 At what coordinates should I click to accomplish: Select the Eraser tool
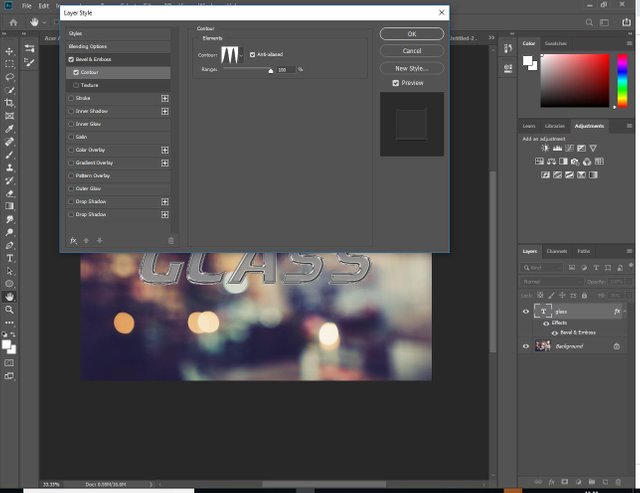(9, 193)
